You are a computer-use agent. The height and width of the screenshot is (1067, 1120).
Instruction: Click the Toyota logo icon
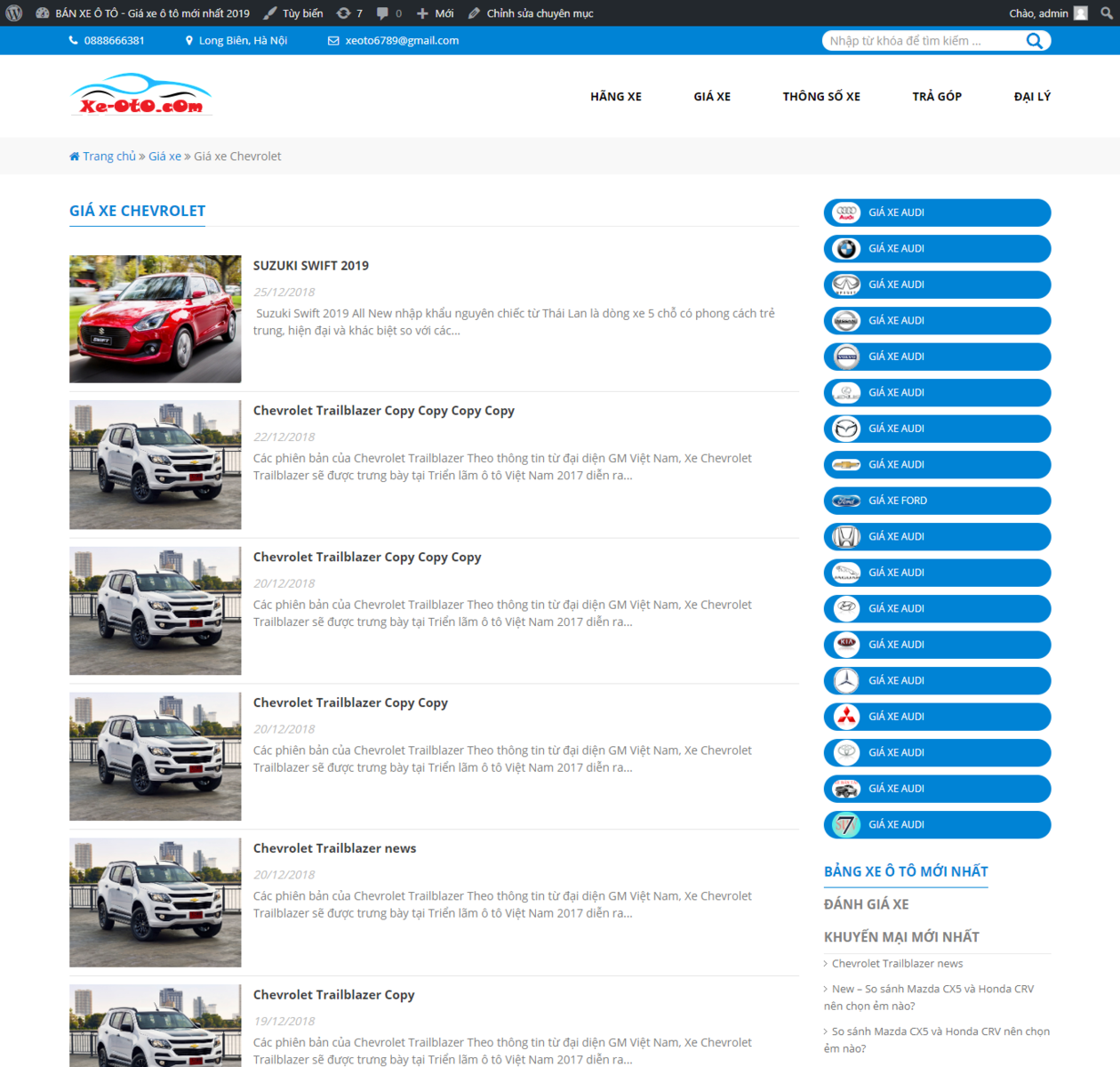846,753
